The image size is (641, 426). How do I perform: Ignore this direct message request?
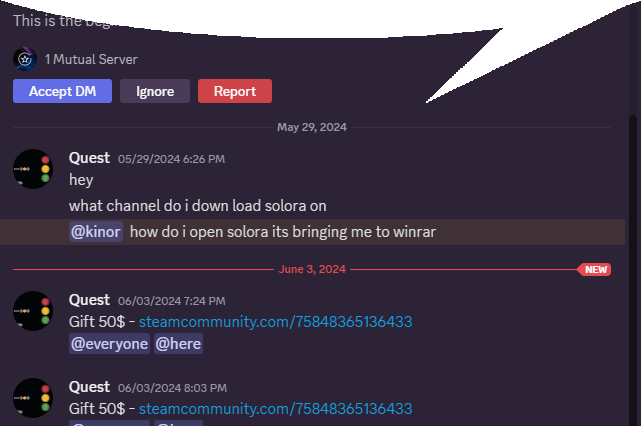click(x=155, y=91)
